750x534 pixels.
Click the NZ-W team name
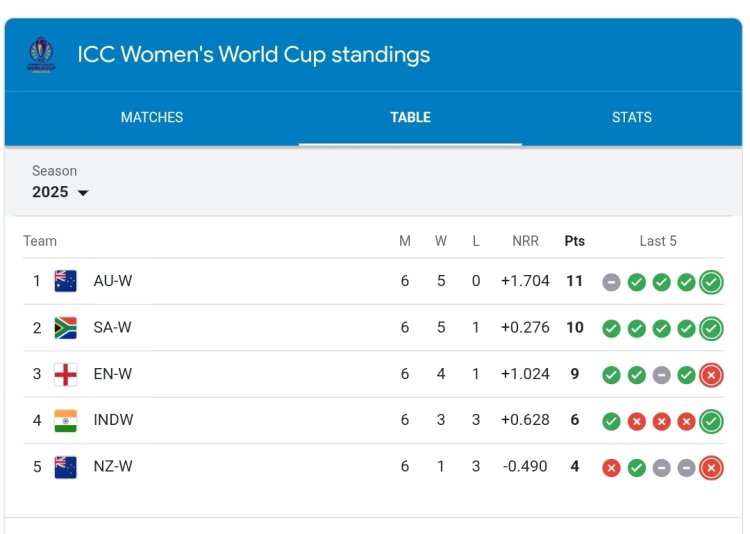(112, 467)
